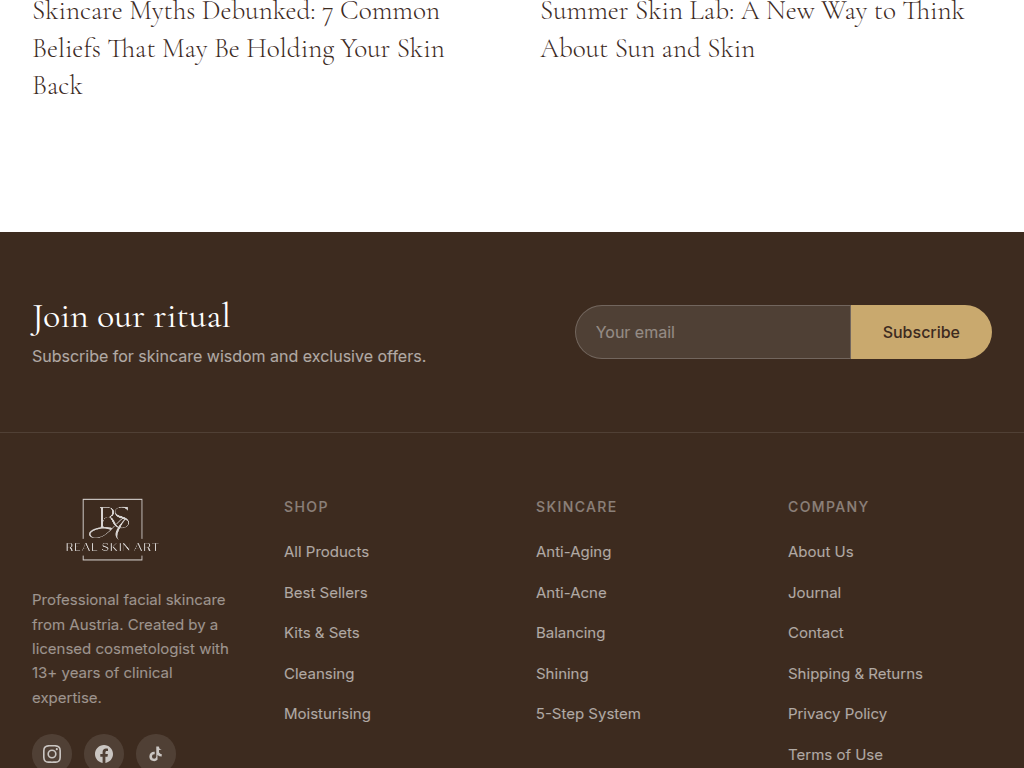This screenshot has width=1024, height=768.
Task: Open the Best Sellers link
Action: (325, 593)
